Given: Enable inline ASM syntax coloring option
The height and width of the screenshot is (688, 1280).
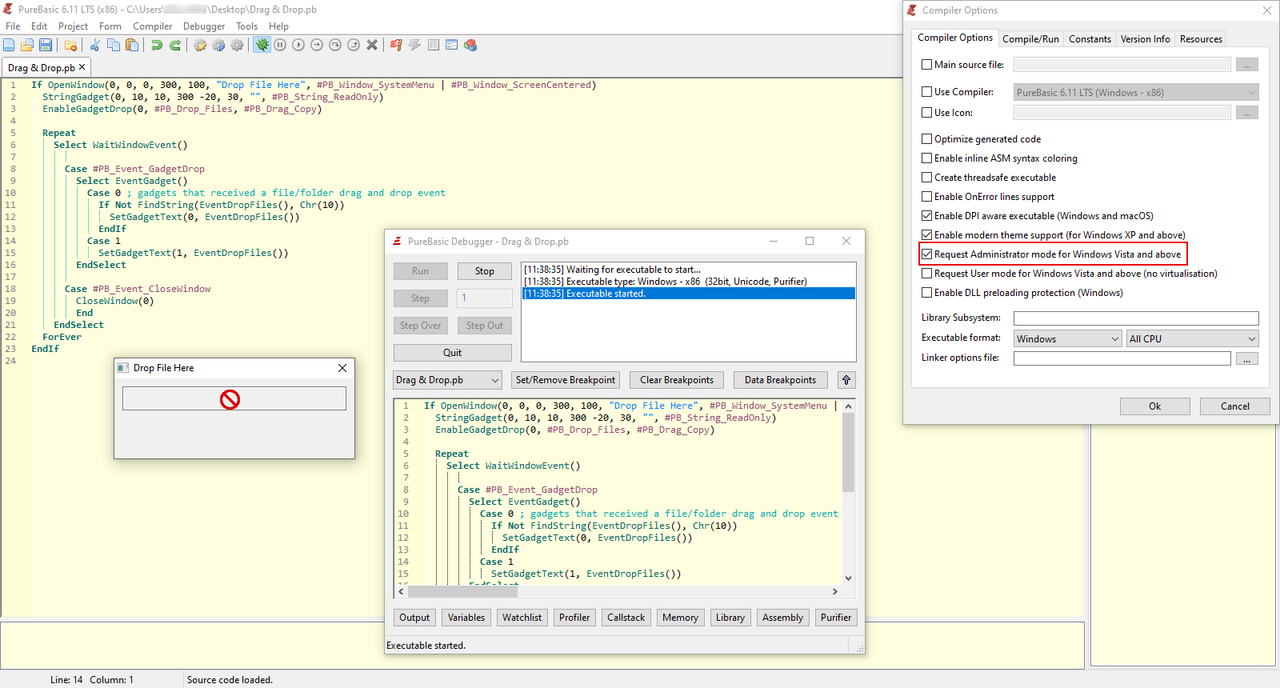Looking at the screenshot, I should click(927, 158).
